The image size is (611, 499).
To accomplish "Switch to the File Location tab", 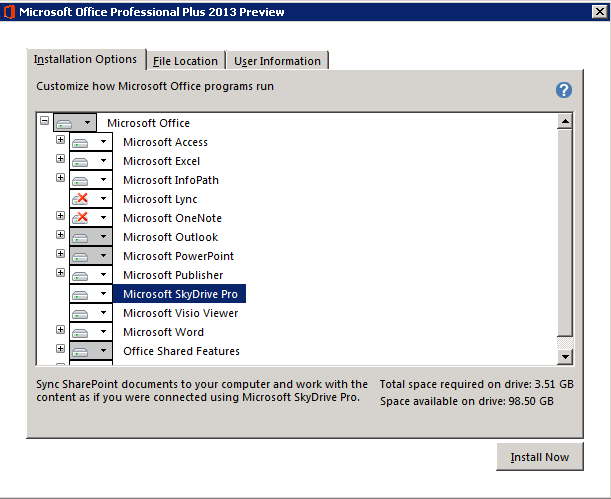I will point(185,61).
